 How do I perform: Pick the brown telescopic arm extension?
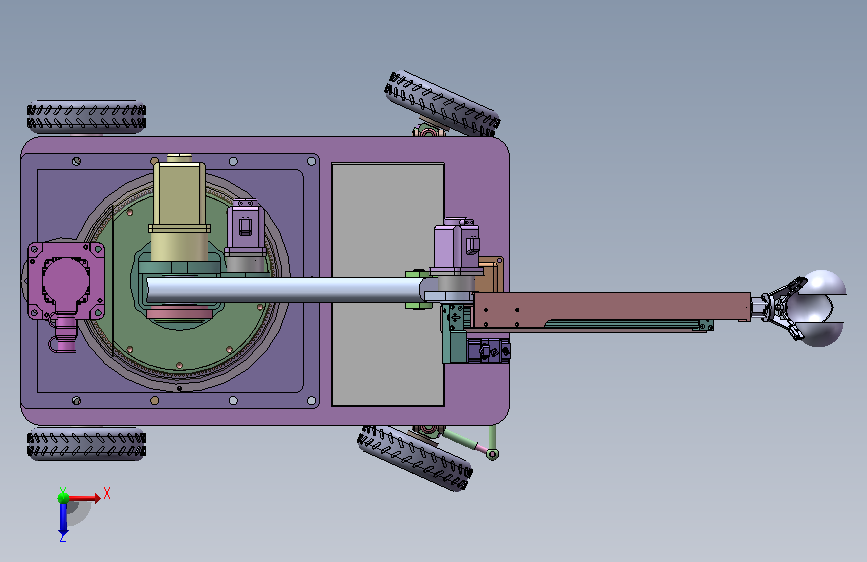click(612, 310)
